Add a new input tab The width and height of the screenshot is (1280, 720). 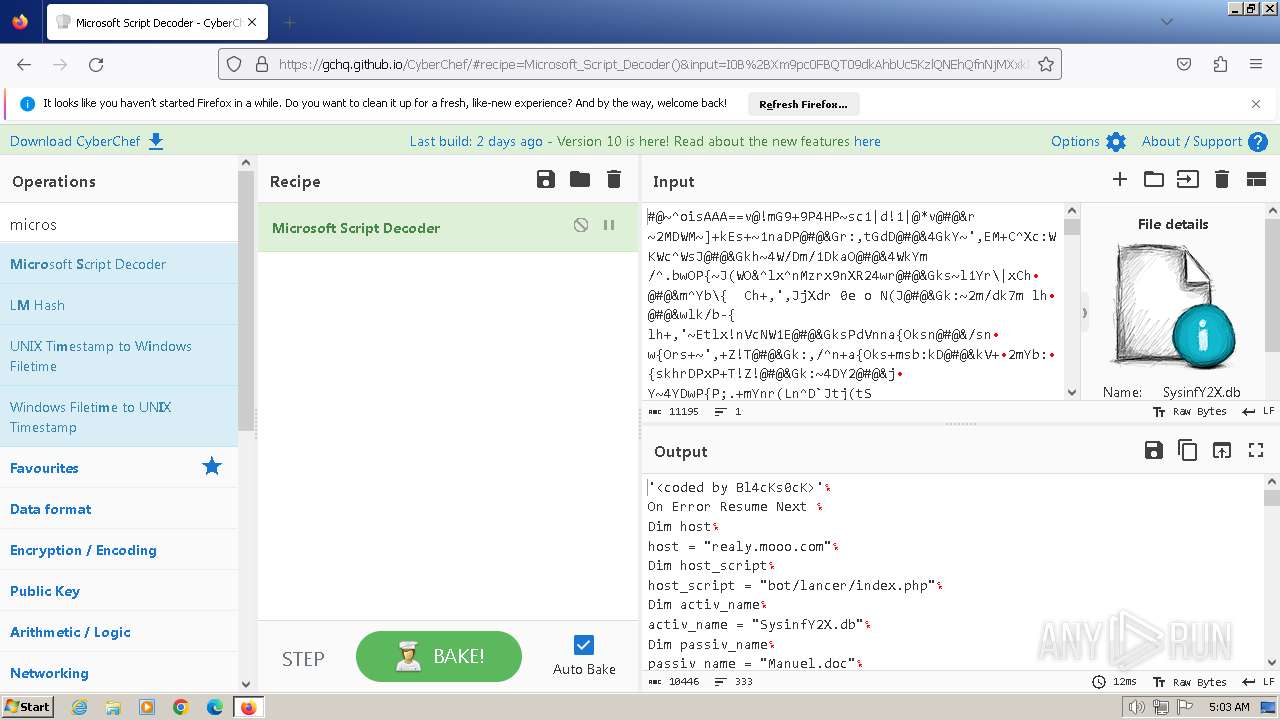[x=1120, y=180]
